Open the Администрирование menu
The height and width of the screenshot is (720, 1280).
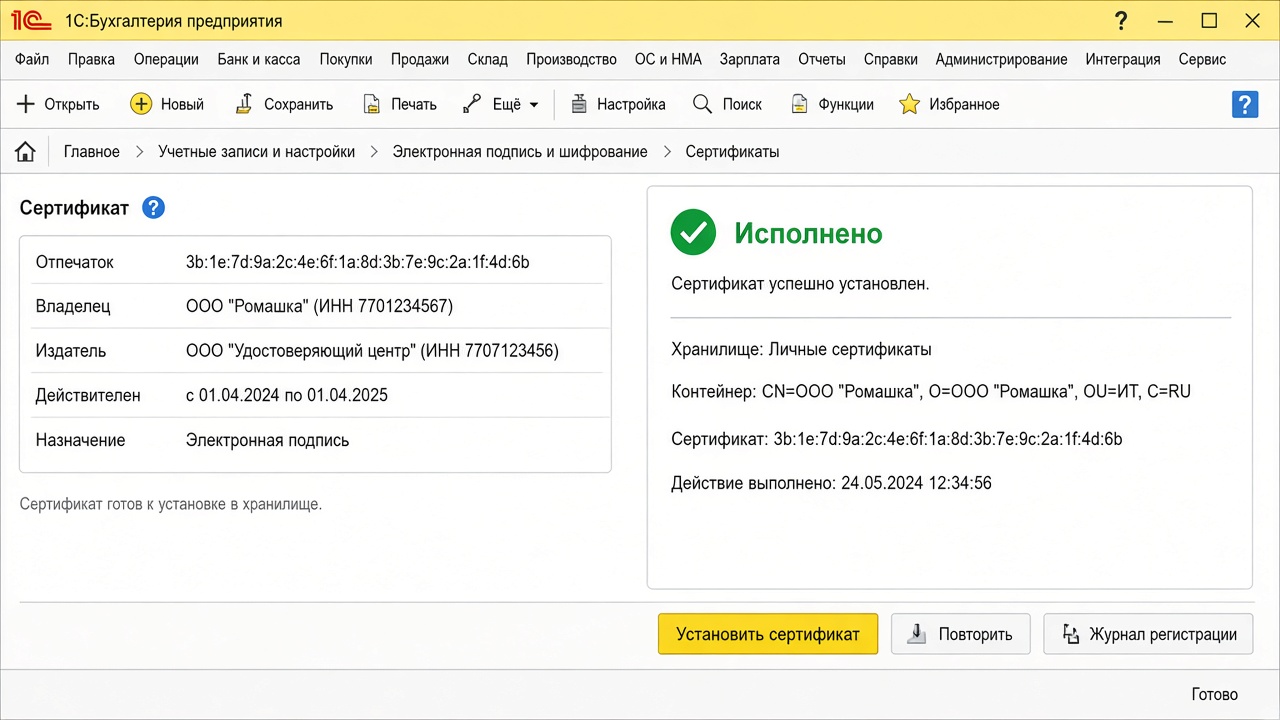pyautogui.click(x=1002, y=59)
